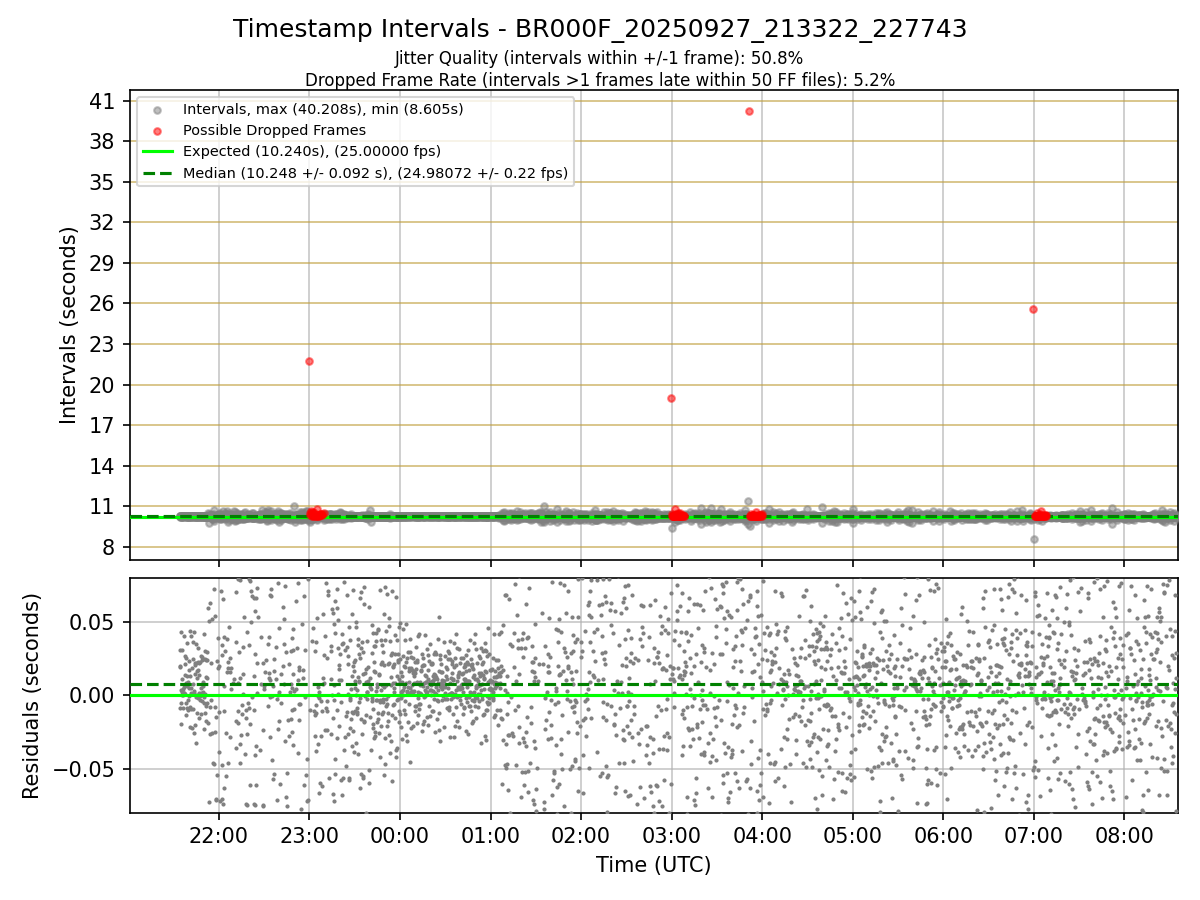Click the 26 y-axis tick label
This screenshot has height=900, width=1200.
[104, 304]
